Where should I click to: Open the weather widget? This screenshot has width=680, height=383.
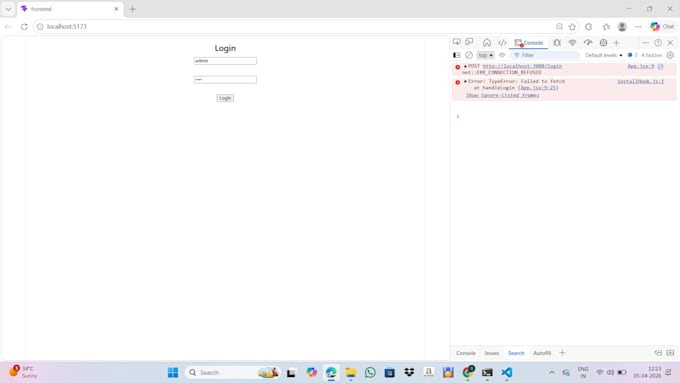pyautogui.click(x=23, y=372)
